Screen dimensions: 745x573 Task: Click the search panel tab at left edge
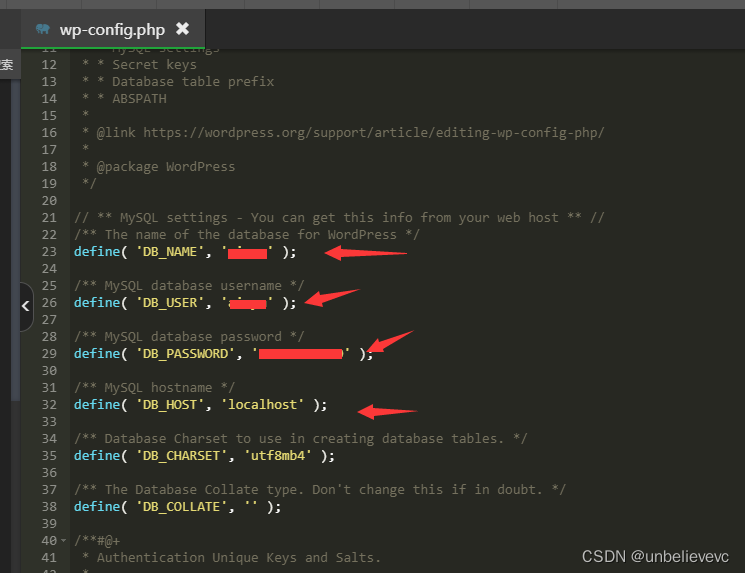coord(10,64)
